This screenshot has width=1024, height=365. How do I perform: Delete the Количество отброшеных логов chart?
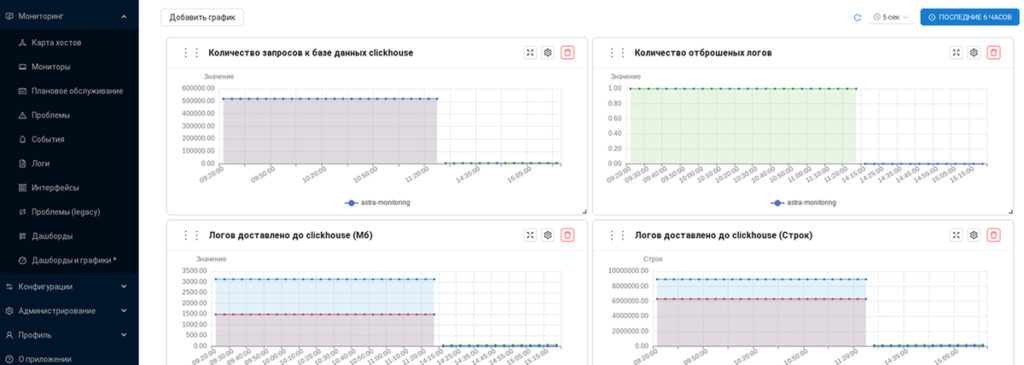(x=993, y=53)
